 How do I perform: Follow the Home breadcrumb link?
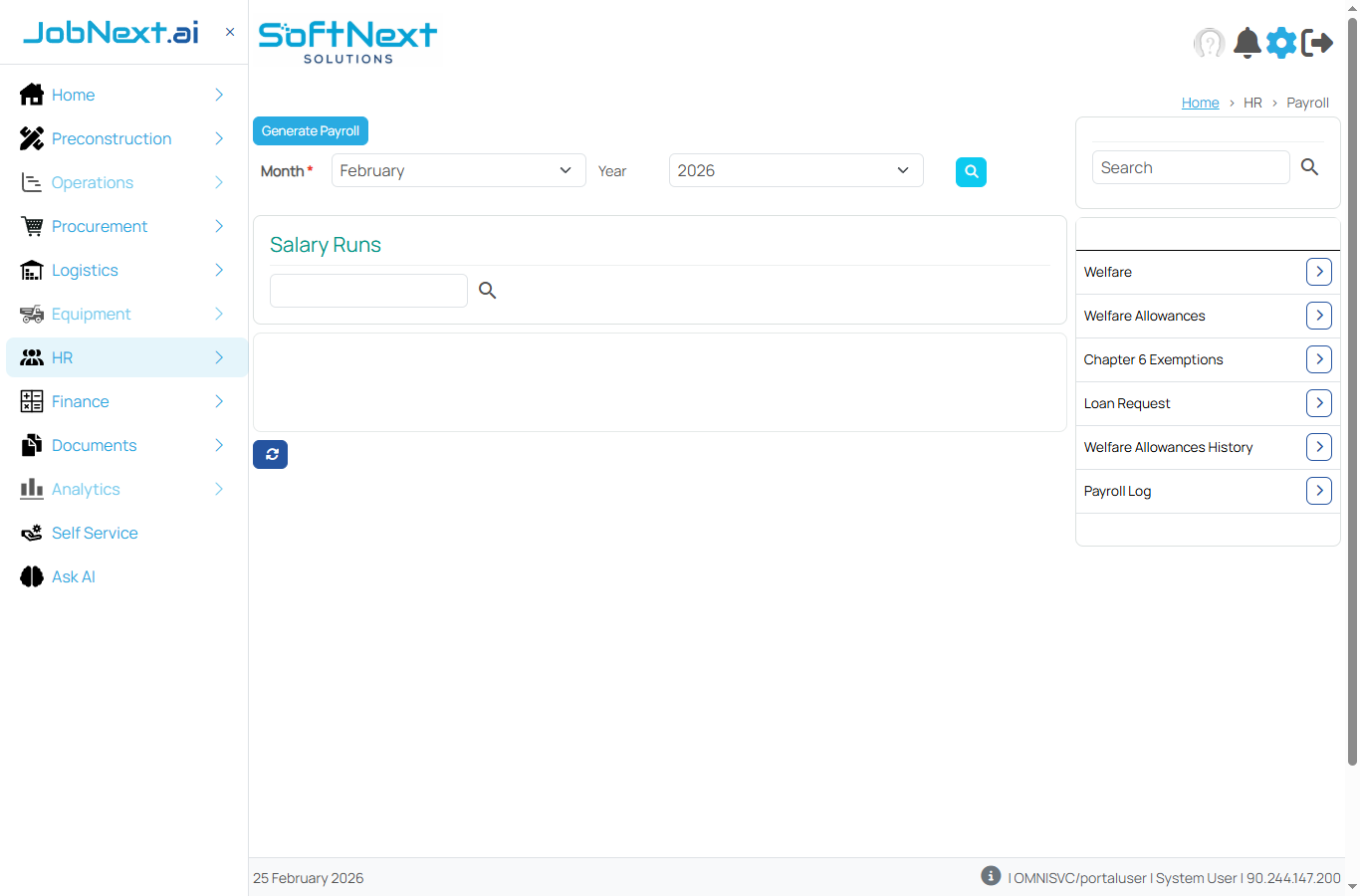1200,102
